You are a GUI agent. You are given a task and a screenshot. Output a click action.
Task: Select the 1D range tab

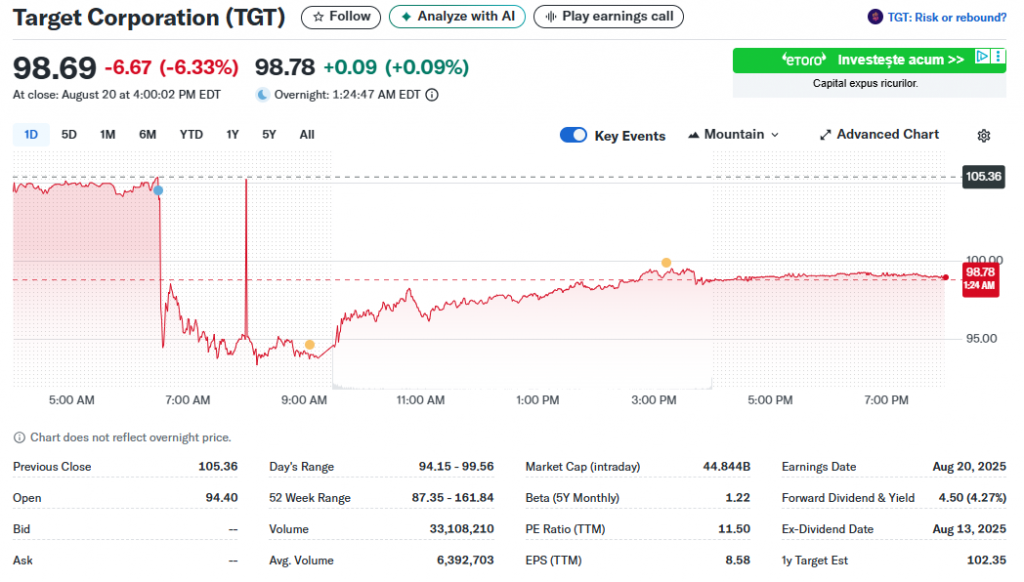[31, 135]
